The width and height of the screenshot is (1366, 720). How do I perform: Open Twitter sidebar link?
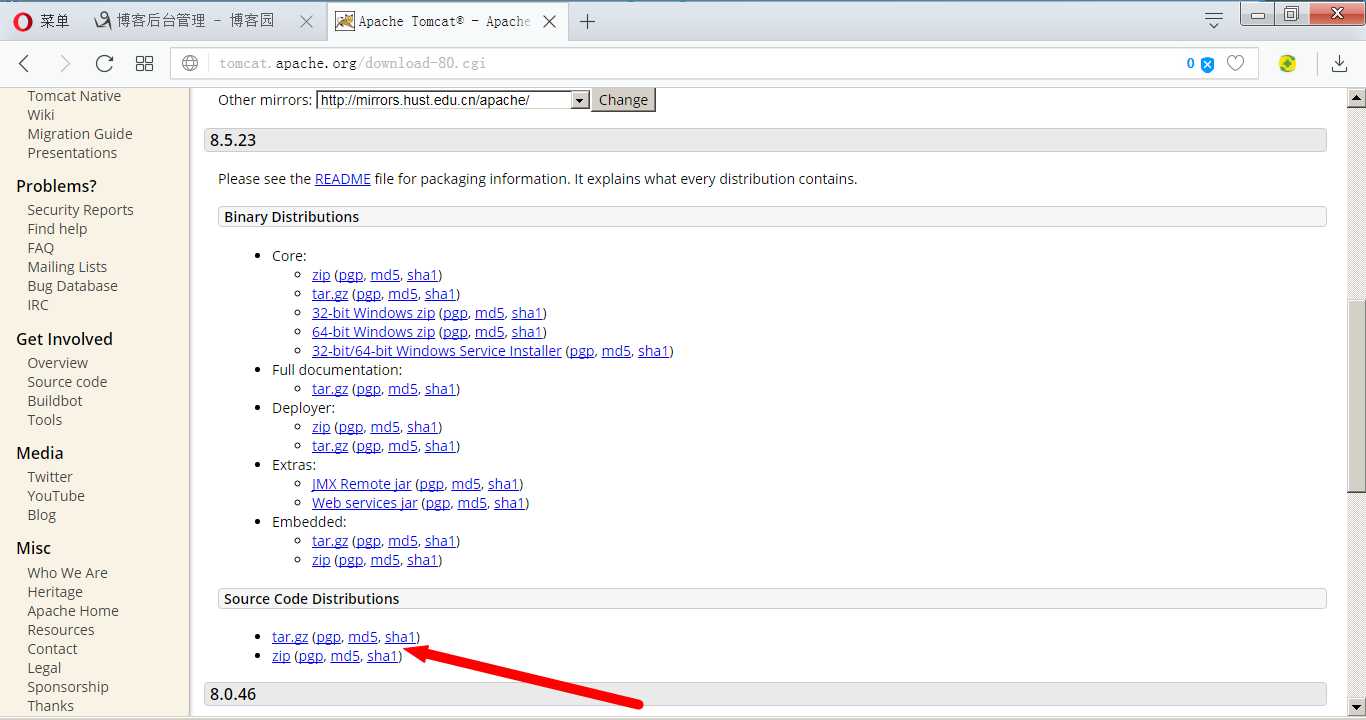pyautogui.click(x=50, y=477)
